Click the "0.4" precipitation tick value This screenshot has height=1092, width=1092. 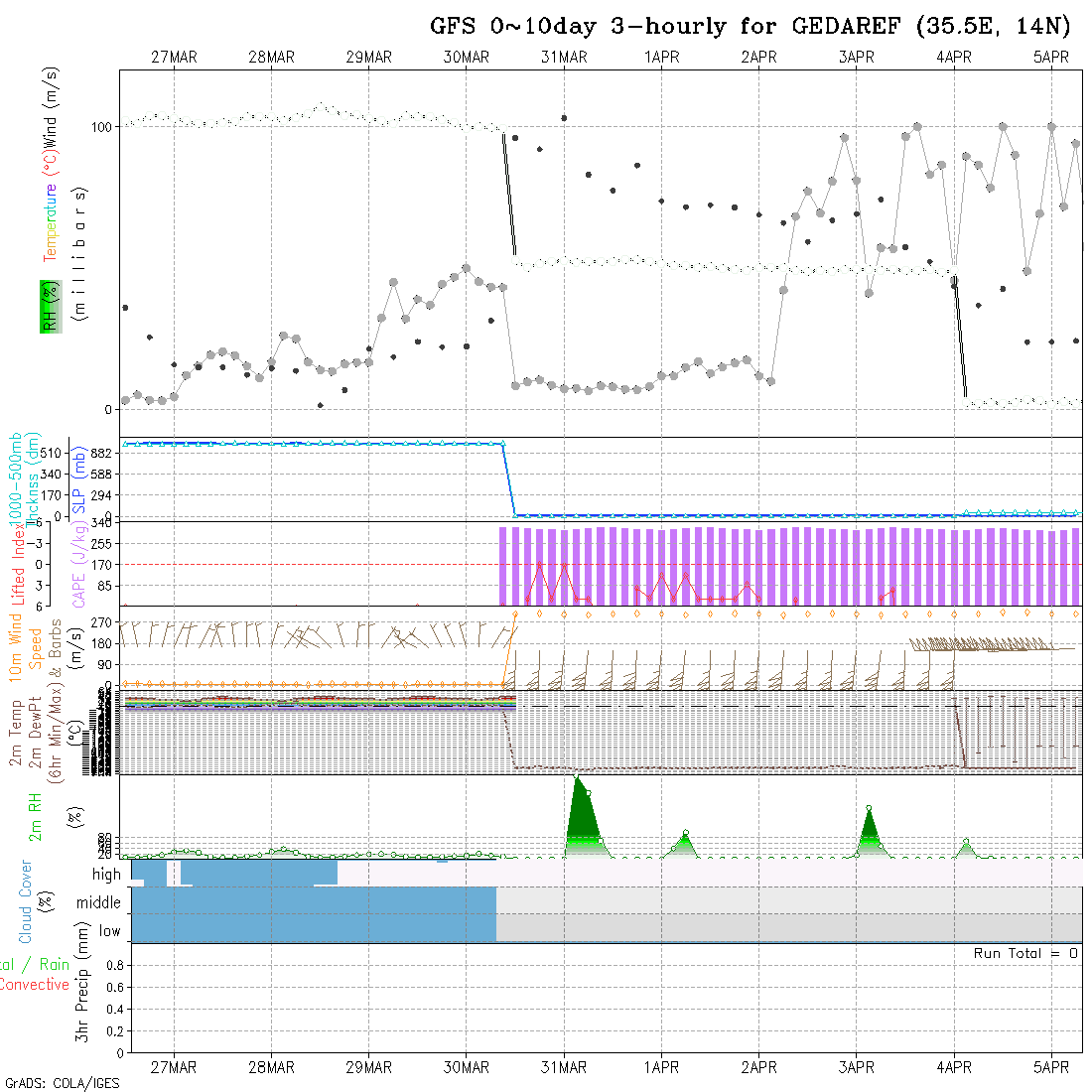click(115, 1010)
